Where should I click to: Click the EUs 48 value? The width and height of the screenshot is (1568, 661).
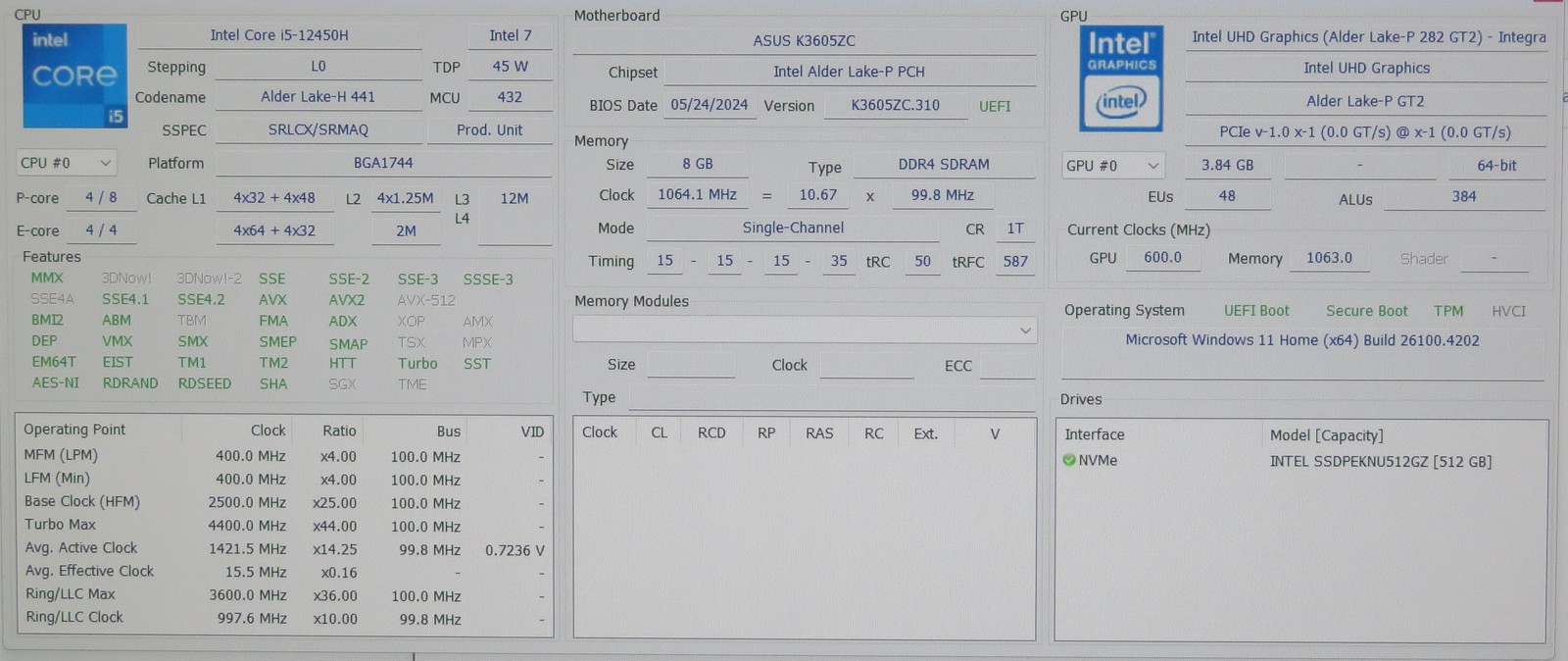point(1227,196)
